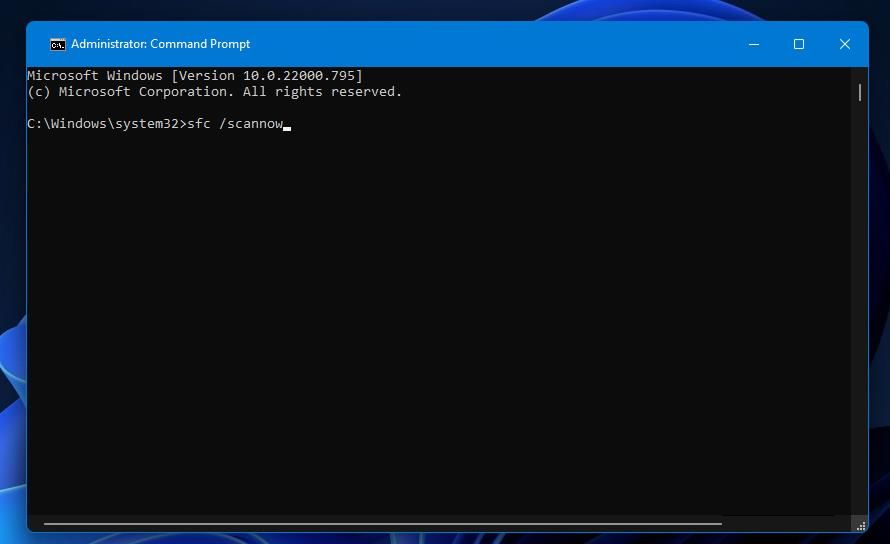Click the vertical scrollbar thumb
The image size is (890, 544).
tap(859, 92)
